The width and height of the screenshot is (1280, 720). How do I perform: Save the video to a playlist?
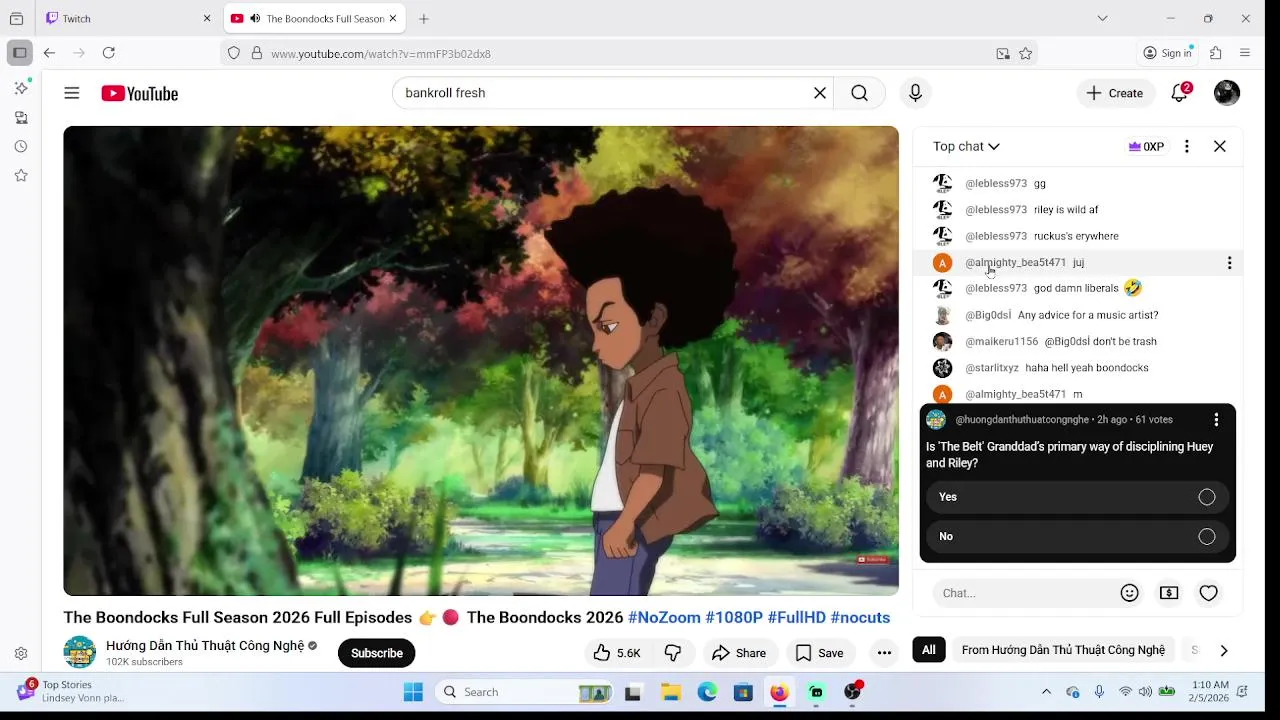click(819, 653)
